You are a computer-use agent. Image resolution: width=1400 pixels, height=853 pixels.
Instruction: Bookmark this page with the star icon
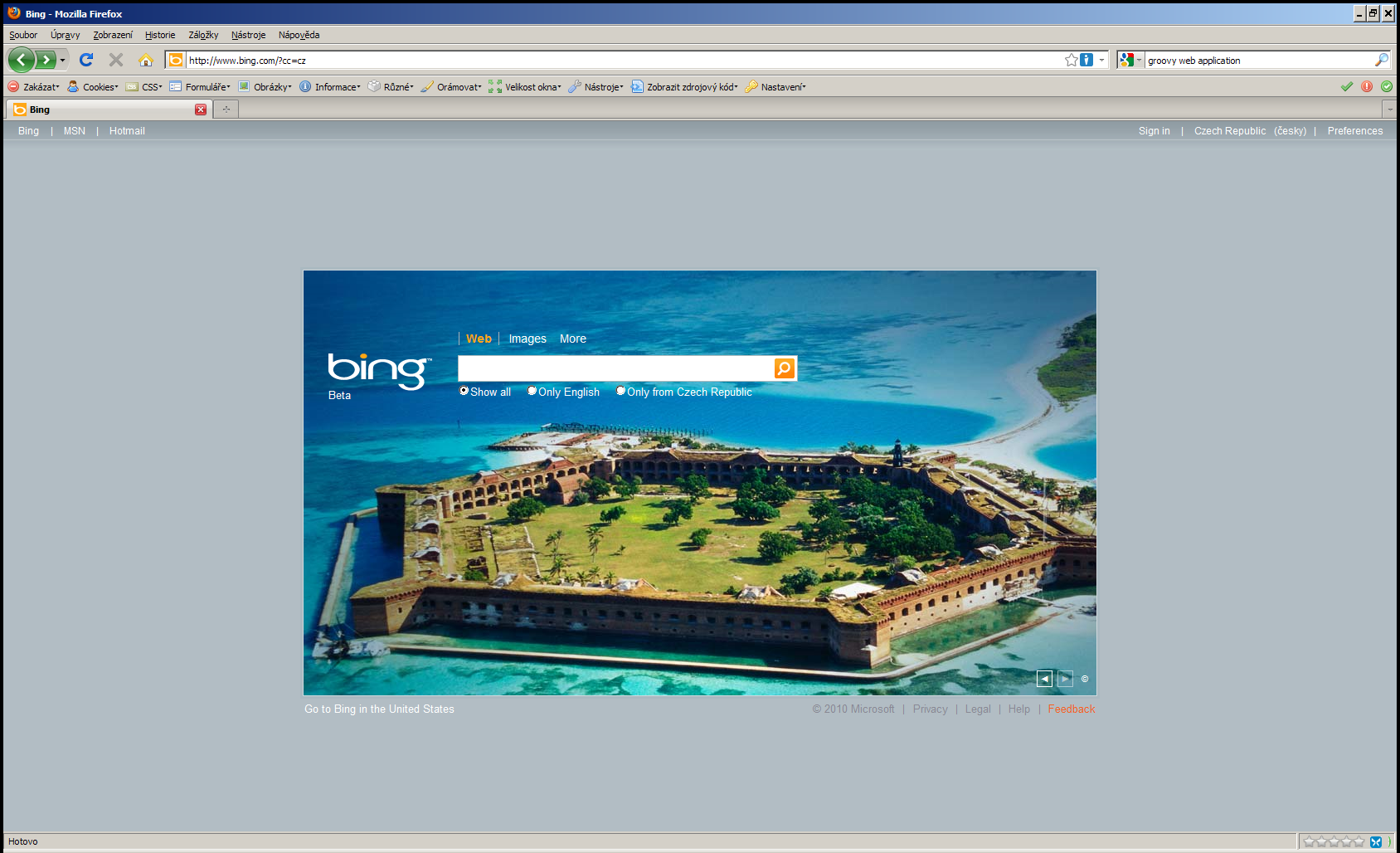coord(1072,60)
